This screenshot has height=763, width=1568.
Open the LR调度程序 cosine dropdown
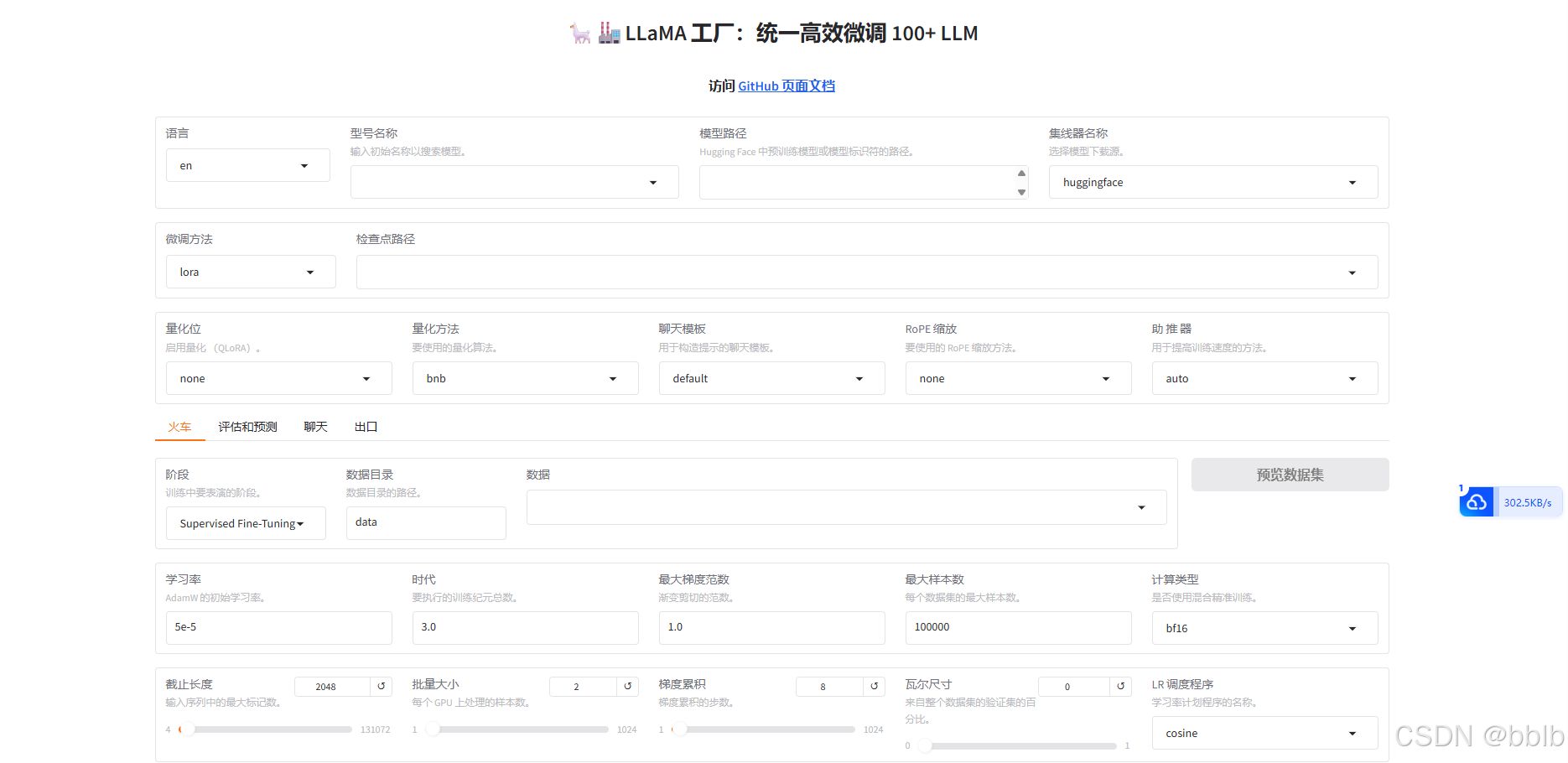pos(1264,733)
